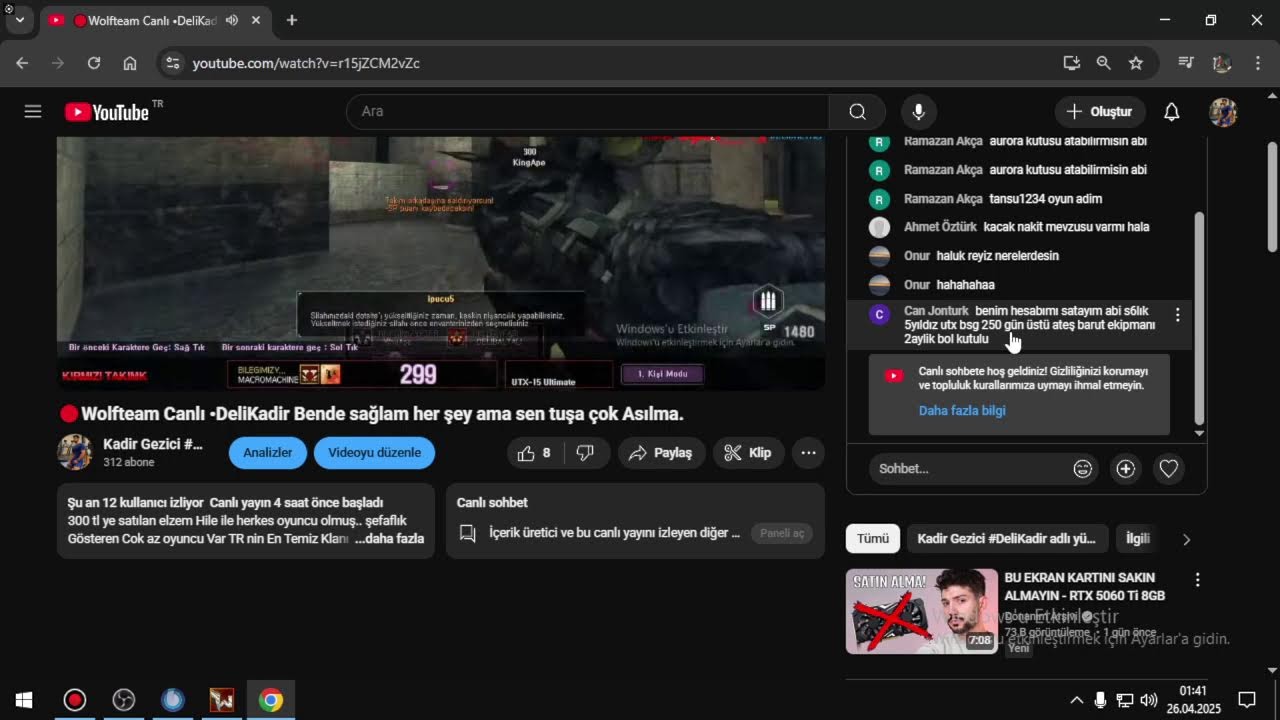Screen dimensions: 1280x720
Task: Select the Kadir Gezici #DeliKadir chip
Action: (1007, 539)
